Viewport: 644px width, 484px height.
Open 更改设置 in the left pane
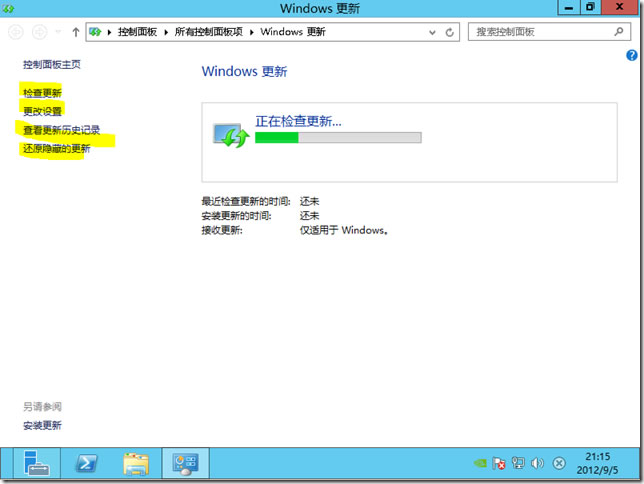coord(42,111)
